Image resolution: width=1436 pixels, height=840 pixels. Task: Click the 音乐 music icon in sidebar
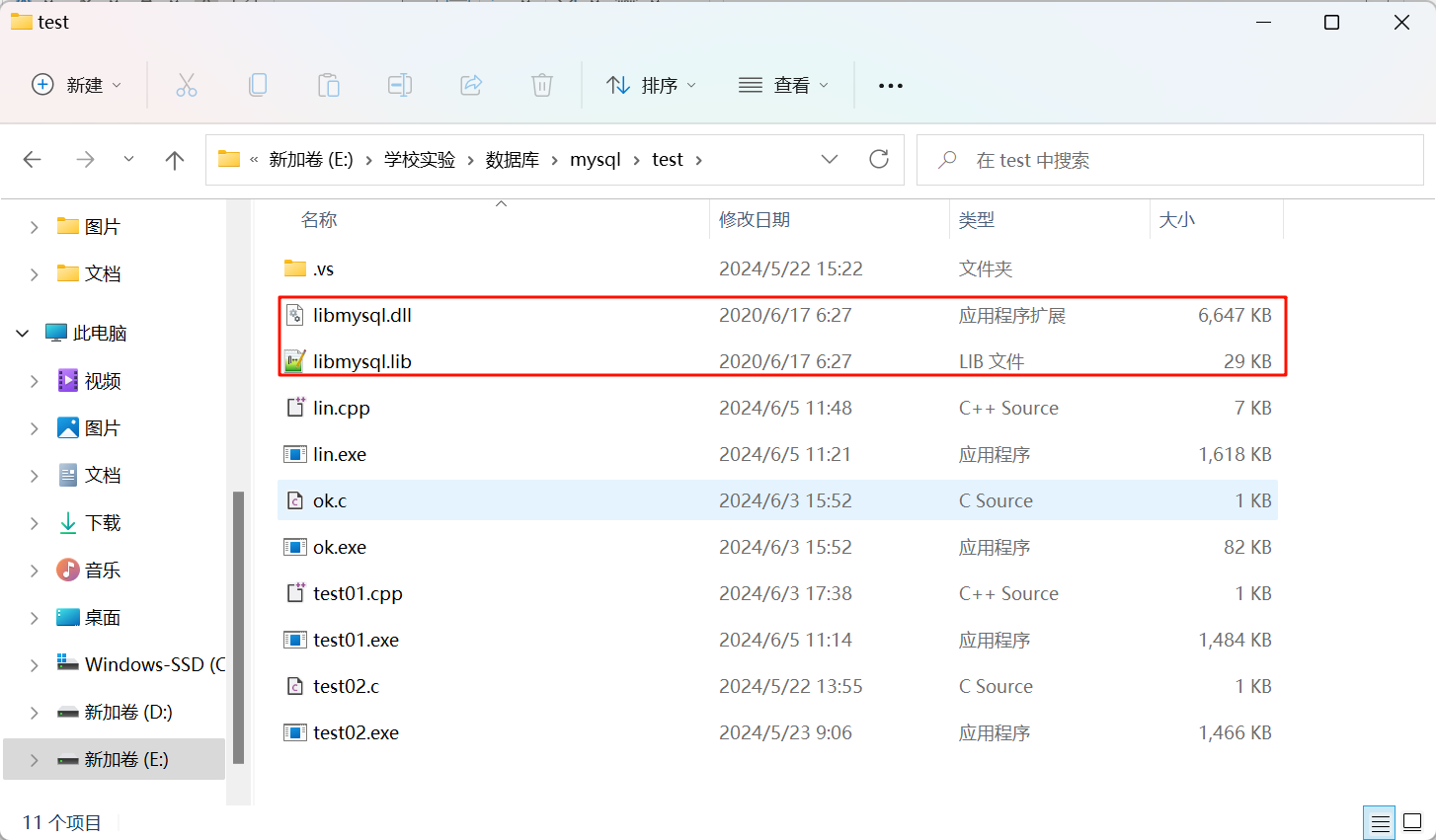(68, 570)
